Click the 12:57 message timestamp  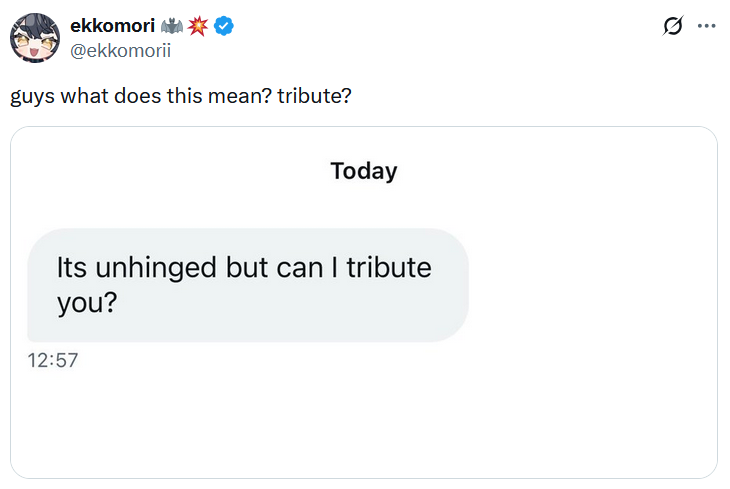click(x=53, y=360)
